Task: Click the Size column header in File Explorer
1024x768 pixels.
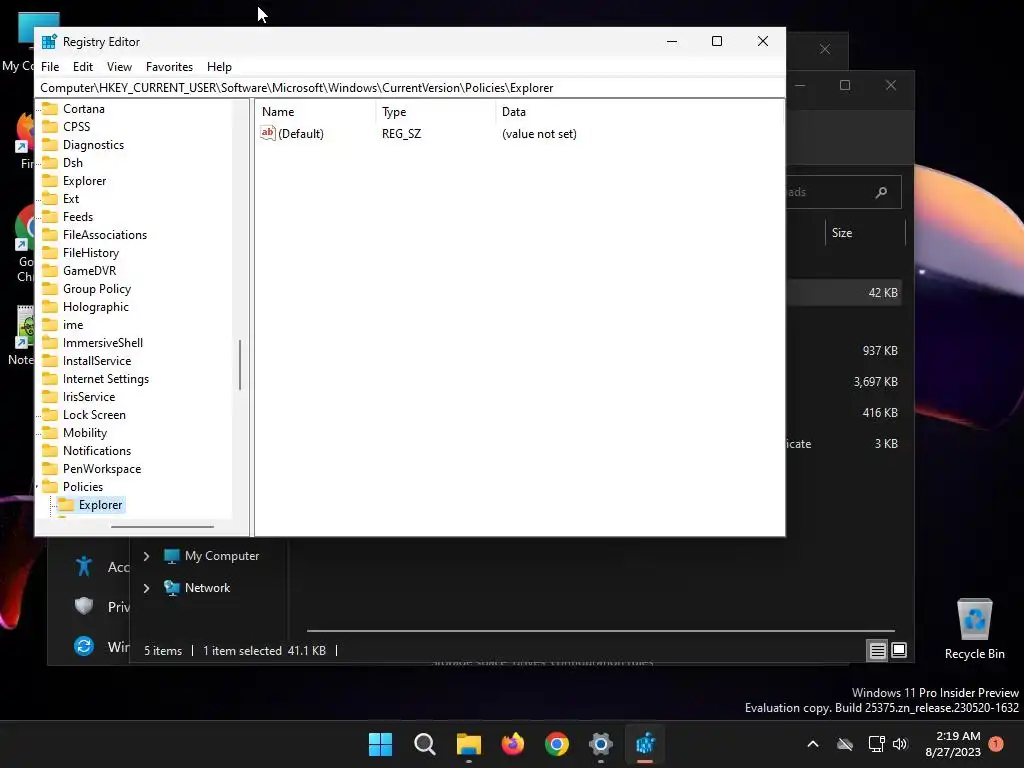Action: (x=842, y=232)
